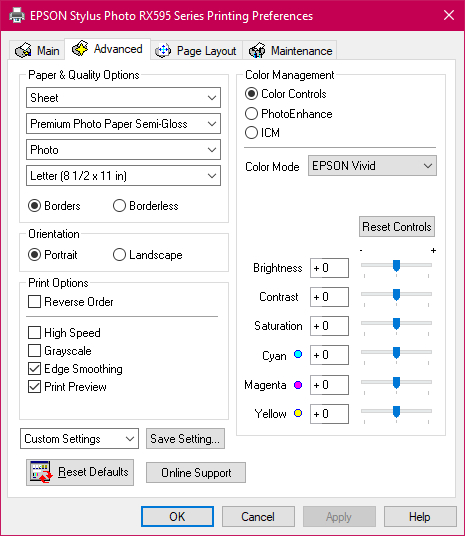Screen dimensions: 465x536
Task: Click the Contrast slider thumb
Action: click(x=396, y=294)
